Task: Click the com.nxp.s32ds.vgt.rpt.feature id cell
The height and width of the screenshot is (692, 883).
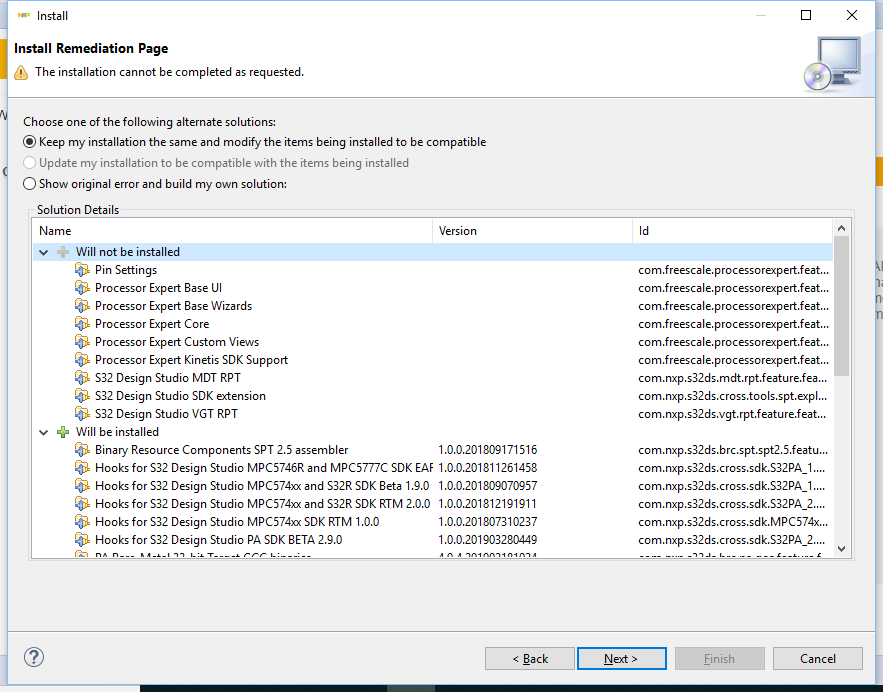Action: (x=733, y=414)
